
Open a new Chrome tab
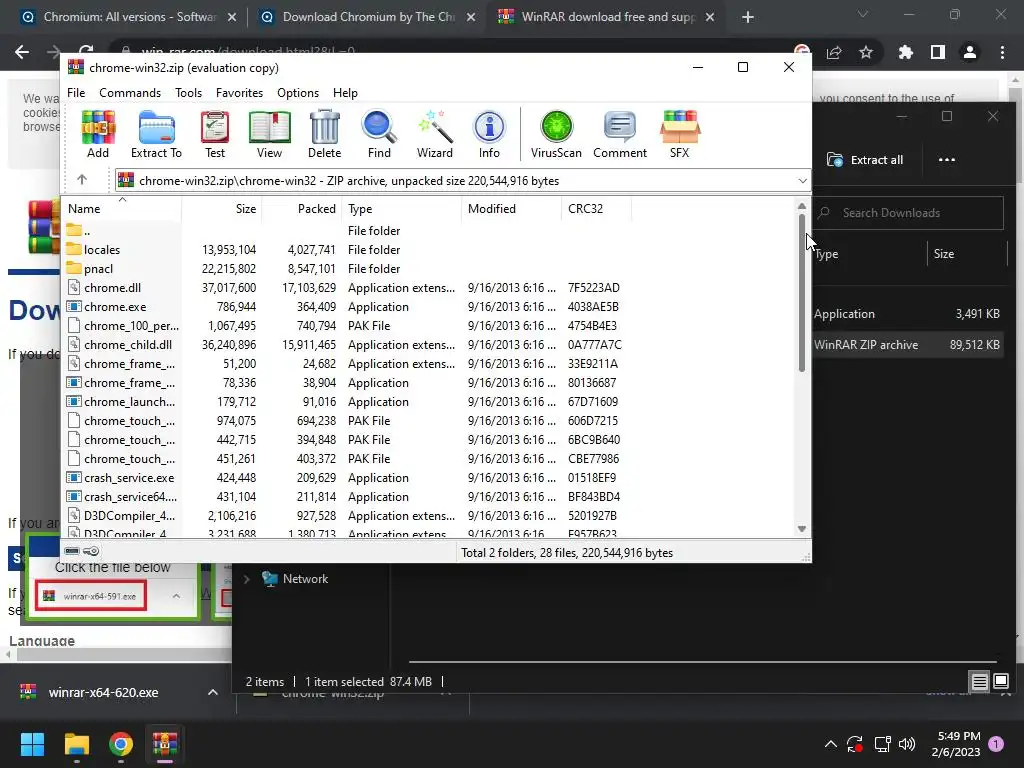tap(748, 17)
